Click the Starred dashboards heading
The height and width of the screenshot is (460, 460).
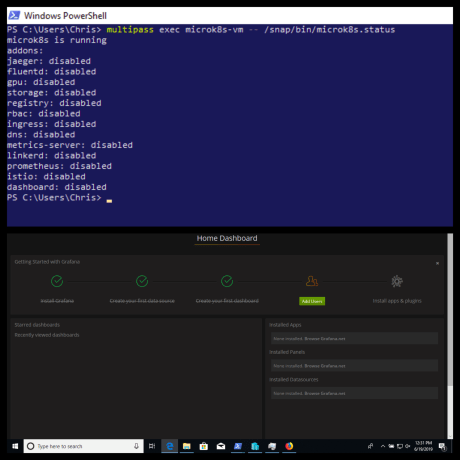click(37, 325)
